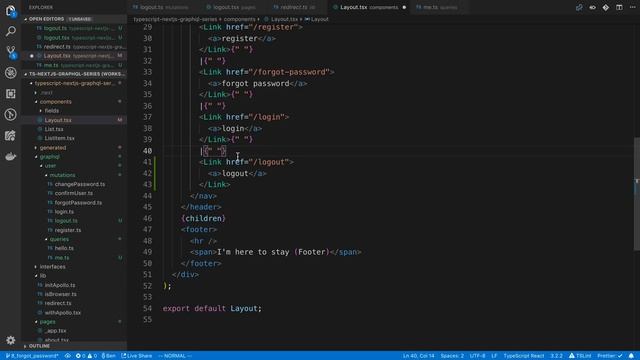The height and width of the screenshot is (360, 640).
Task: Change the Spaces: 2 indentation setting
Action: coord(452,356)
